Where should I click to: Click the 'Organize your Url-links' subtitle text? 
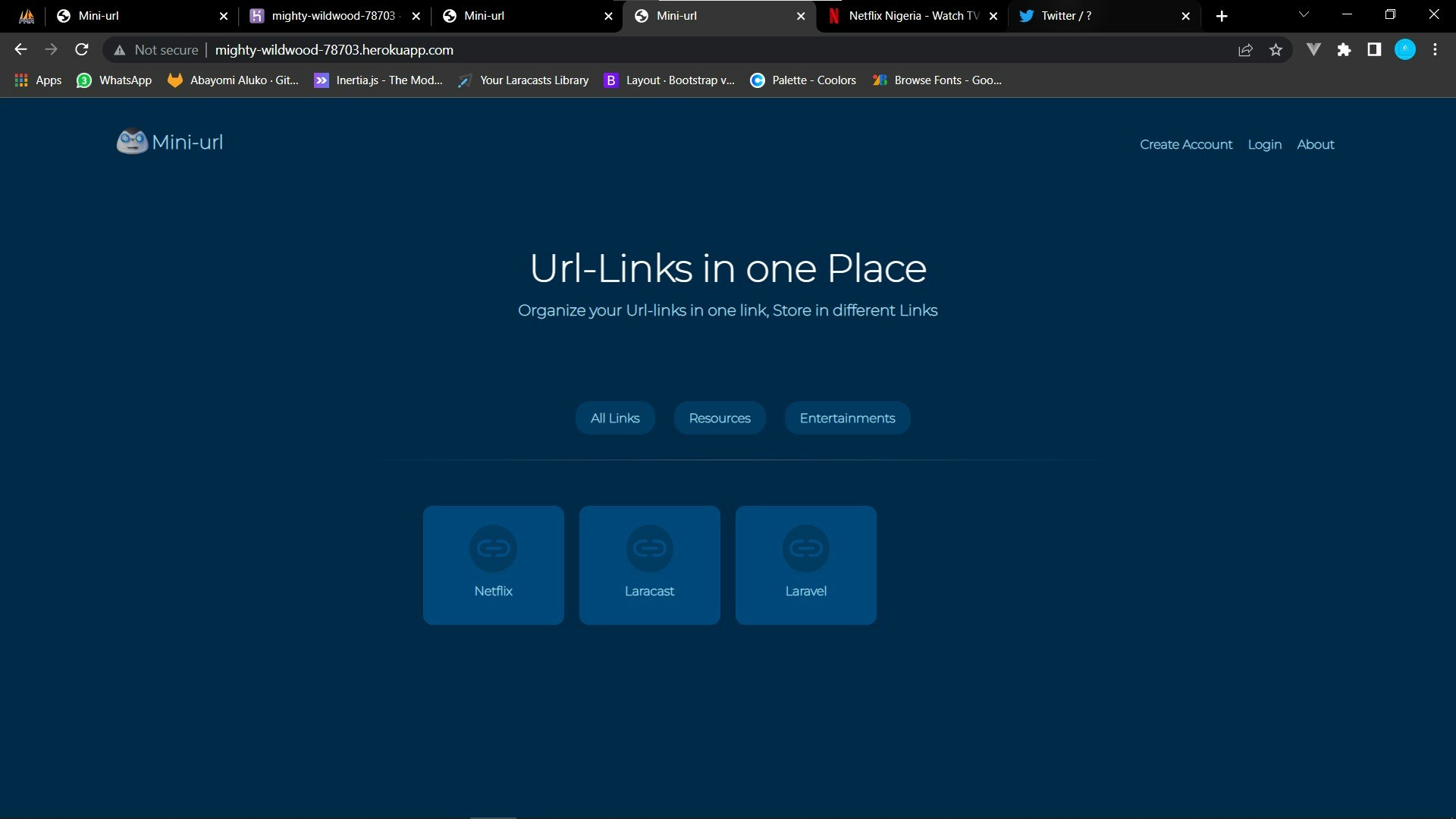pos(728,310)
